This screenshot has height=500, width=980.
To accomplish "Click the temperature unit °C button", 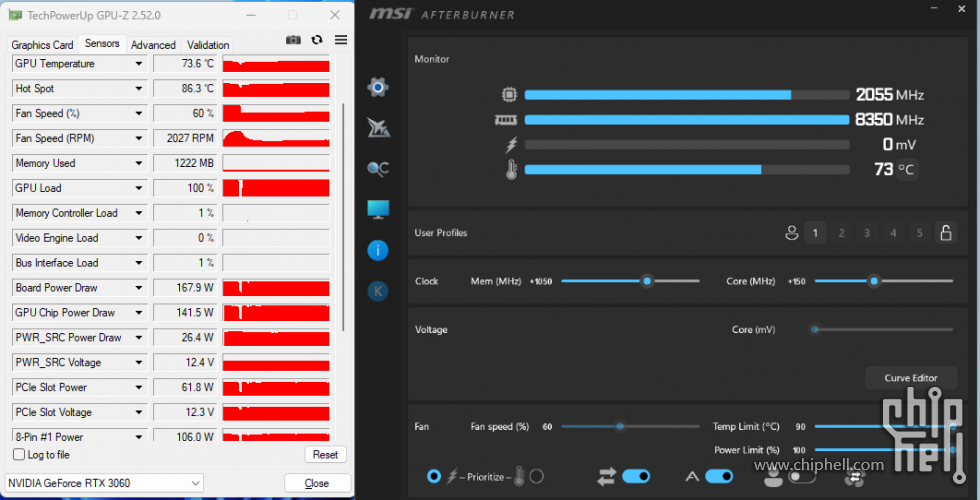I will pos(907,169).
